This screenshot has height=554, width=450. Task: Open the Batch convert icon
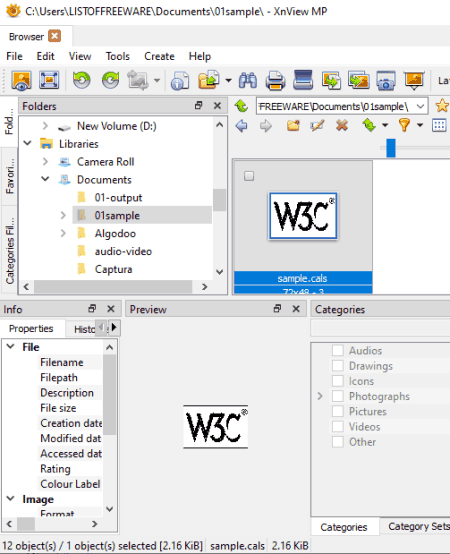tap(359, 80)
